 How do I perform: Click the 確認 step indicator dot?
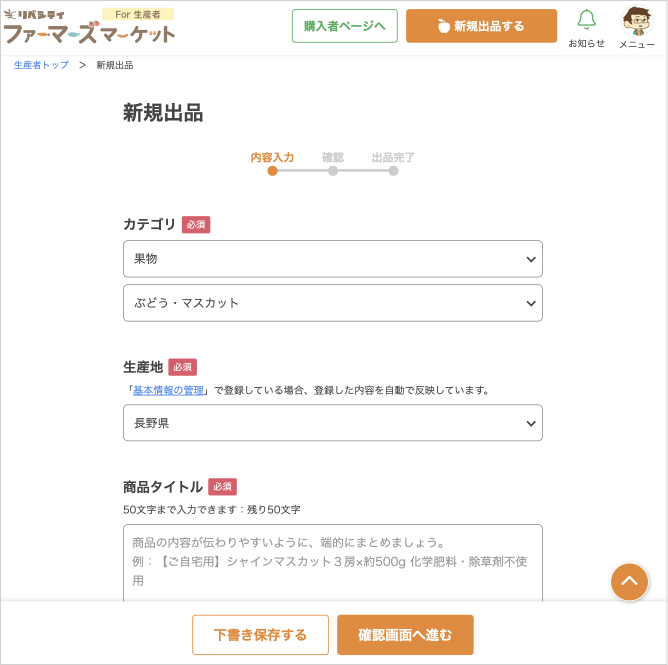[x=333, y=171]
